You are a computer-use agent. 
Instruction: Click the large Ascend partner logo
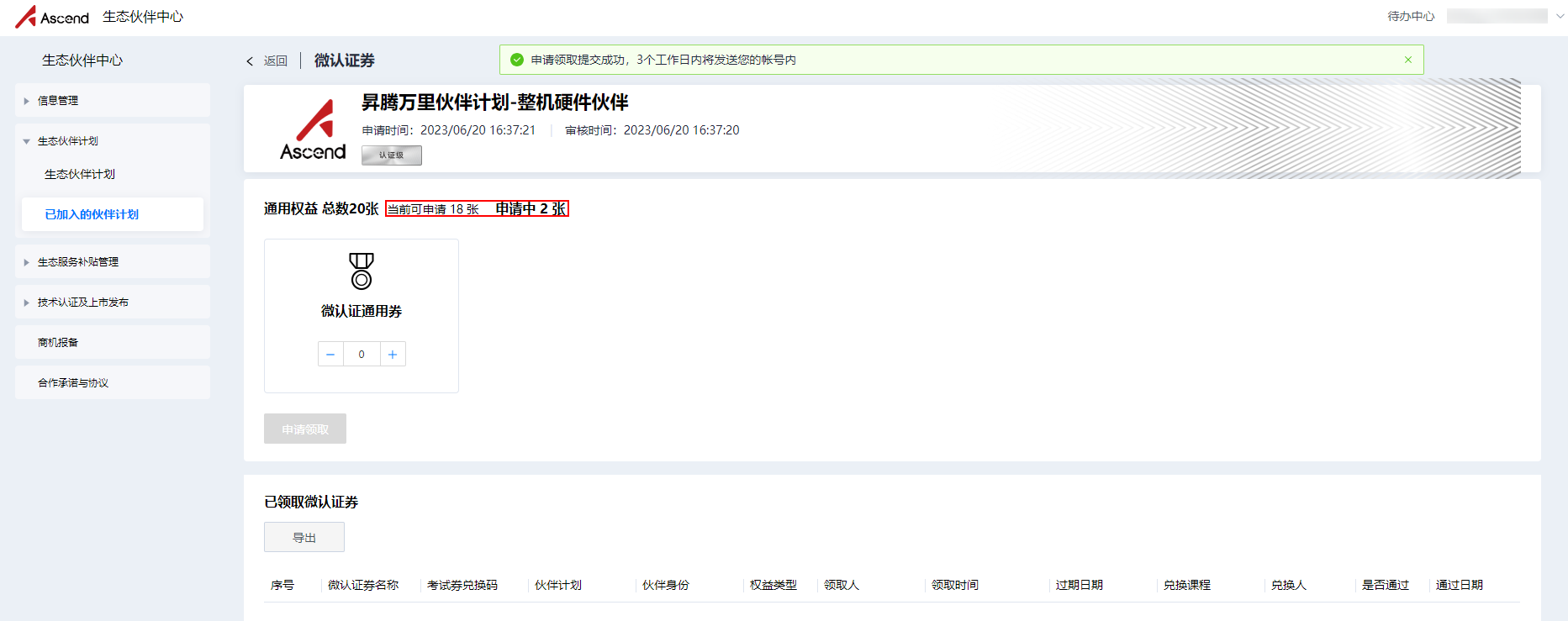tap(313, 129)
